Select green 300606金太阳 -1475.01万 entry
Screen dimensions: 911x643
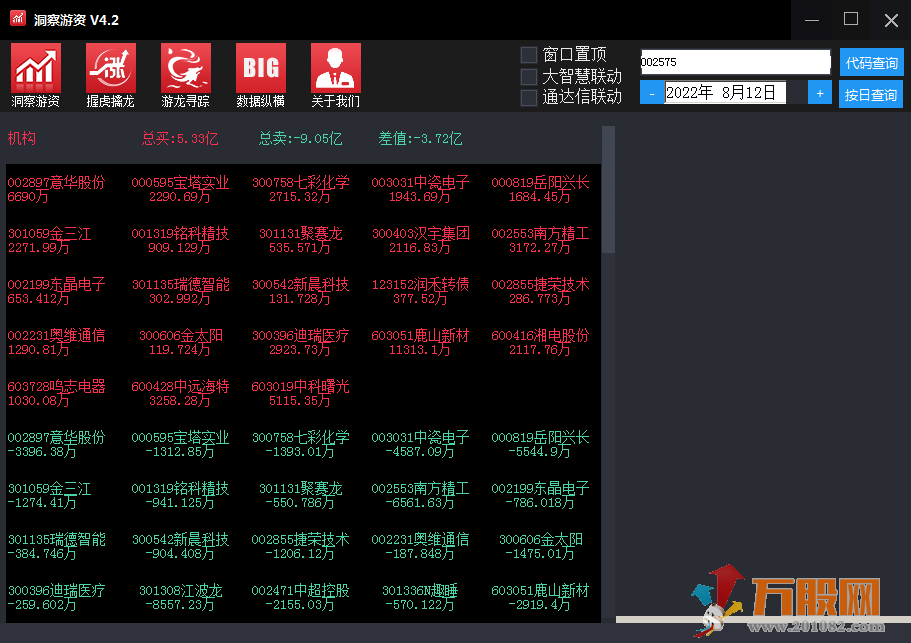(x=540, y=547)
